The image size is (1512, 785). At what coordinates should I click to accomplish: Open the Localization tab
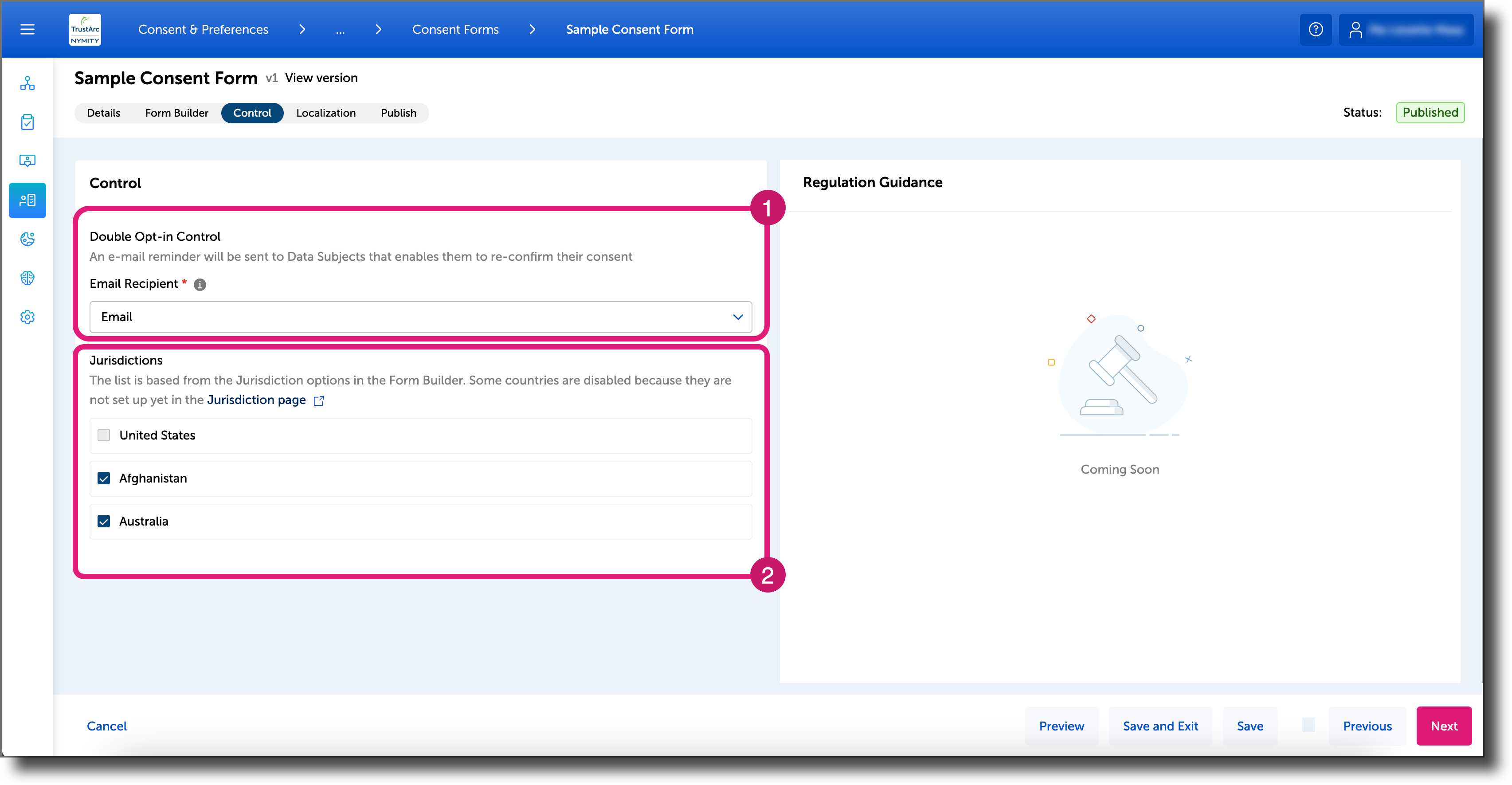pos(326,113)
